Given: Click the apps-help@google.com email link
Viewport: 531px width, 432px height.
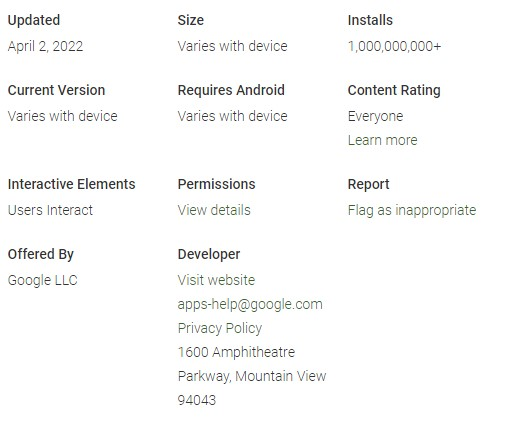Looking at the screenshot, I should click(x=250, y=304).
